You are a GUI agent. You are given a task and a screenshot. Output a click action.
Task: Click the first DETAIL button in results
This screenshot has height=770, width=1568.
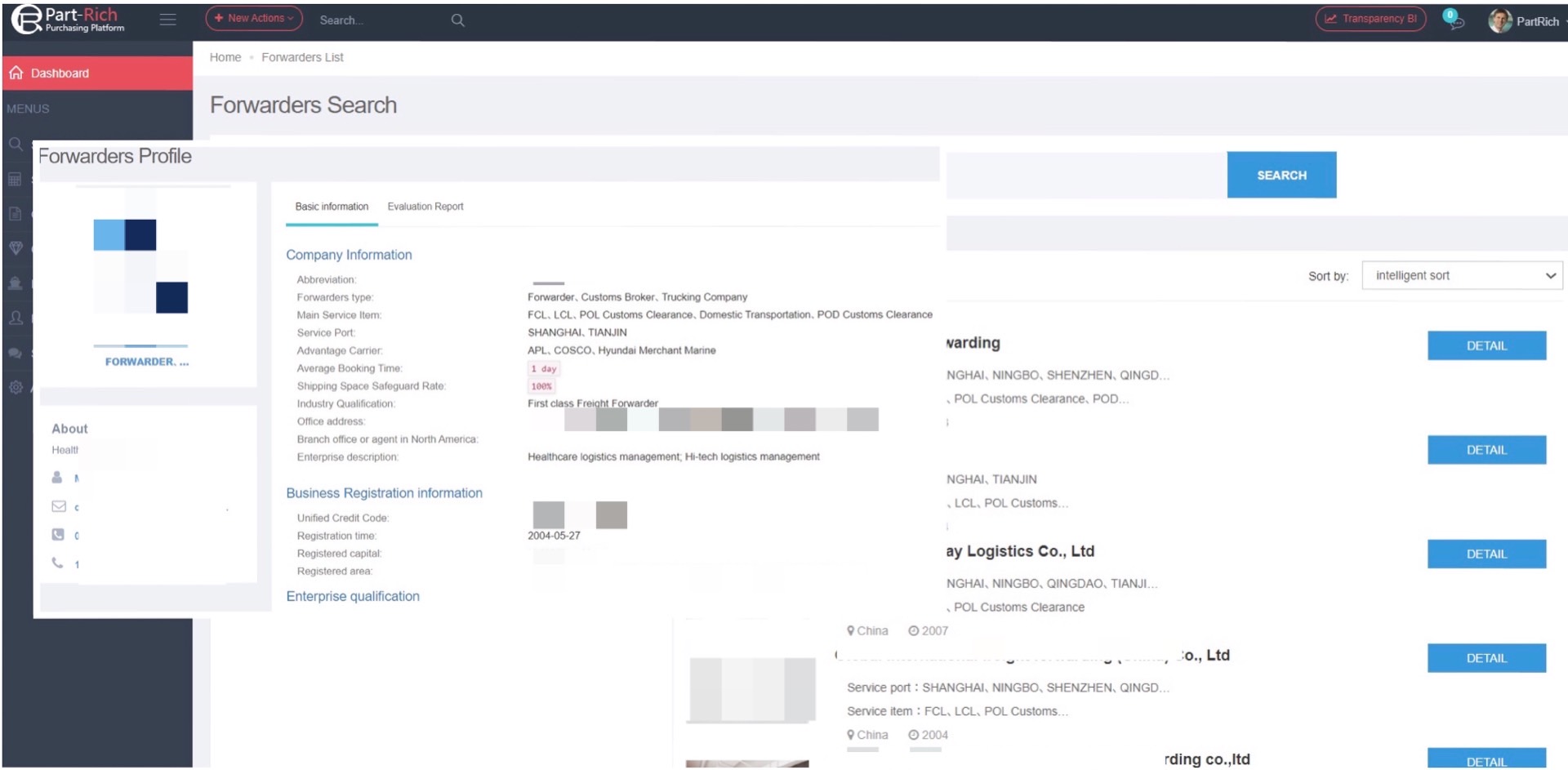(1486, 345)
